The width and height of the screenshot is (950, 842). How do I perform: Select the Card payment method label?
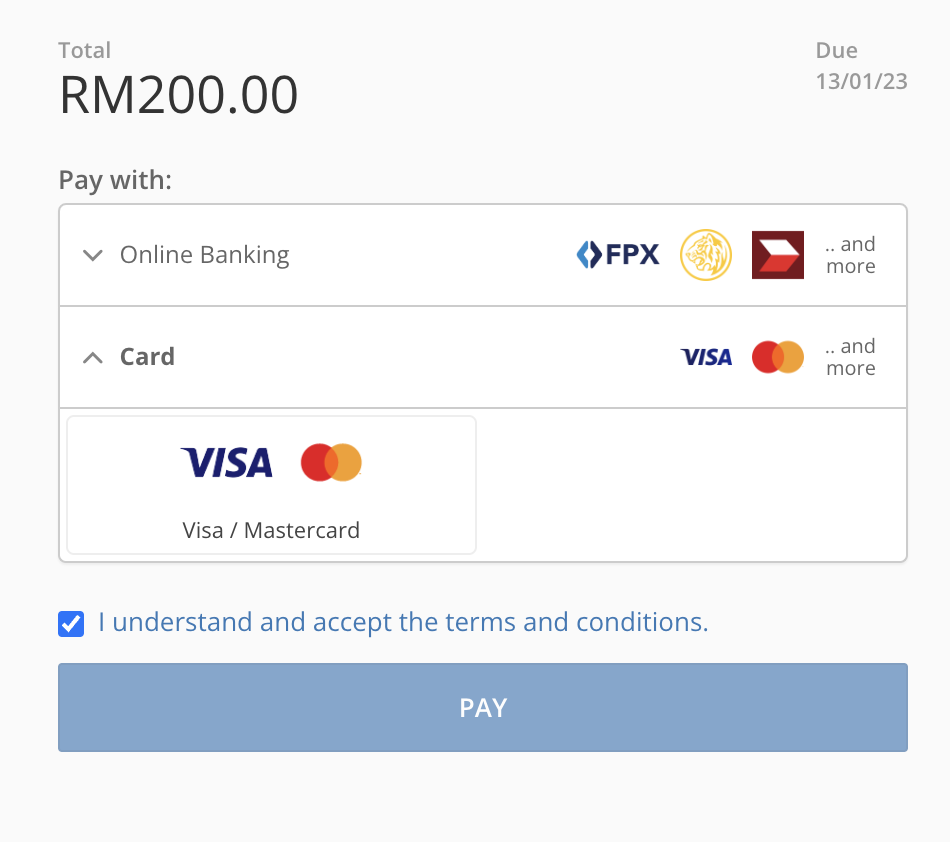coord(147,357)
